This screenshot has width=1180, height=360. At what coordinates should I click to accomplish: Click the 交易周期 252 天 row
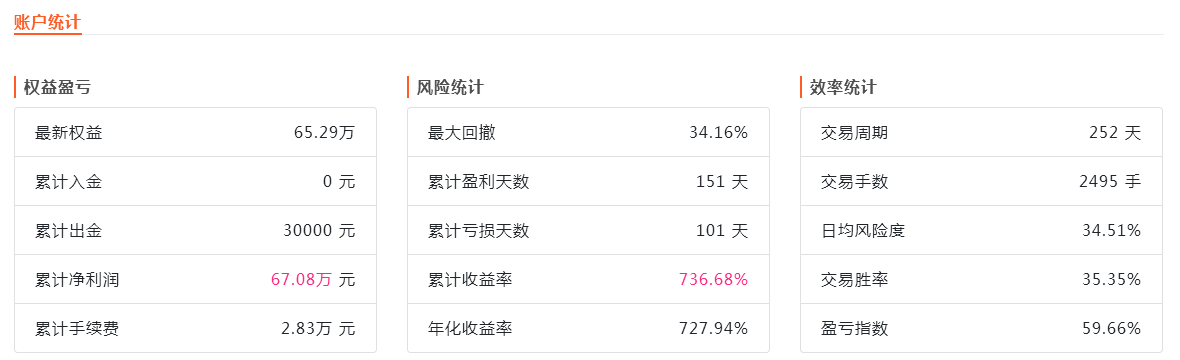981,133
